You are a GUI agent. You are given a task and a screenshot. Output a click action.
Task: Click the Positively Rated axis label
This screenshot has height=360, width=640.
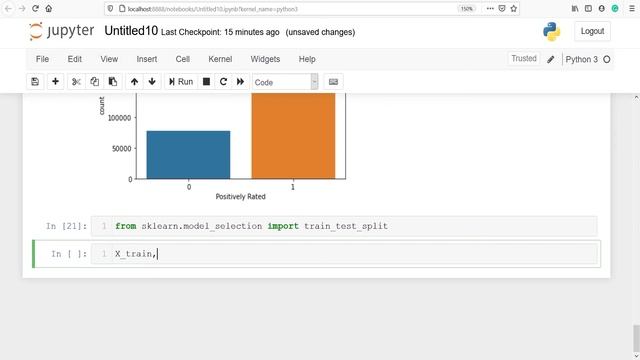[240, 197]
